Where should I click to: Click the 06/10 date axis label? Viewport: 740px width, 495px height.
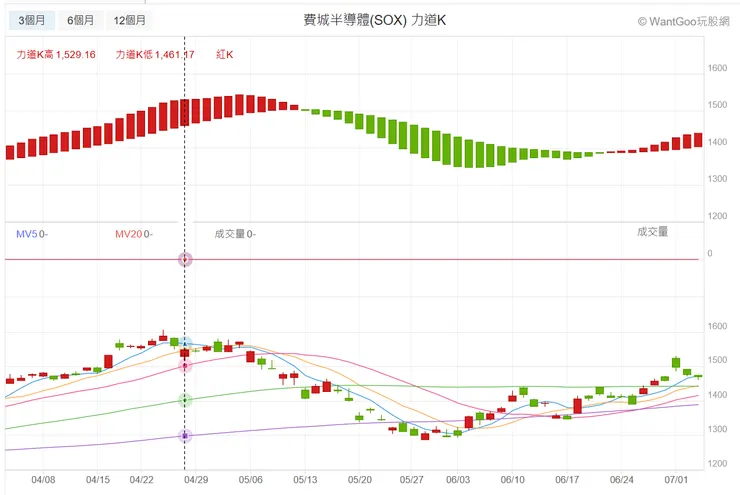point(513,480)
